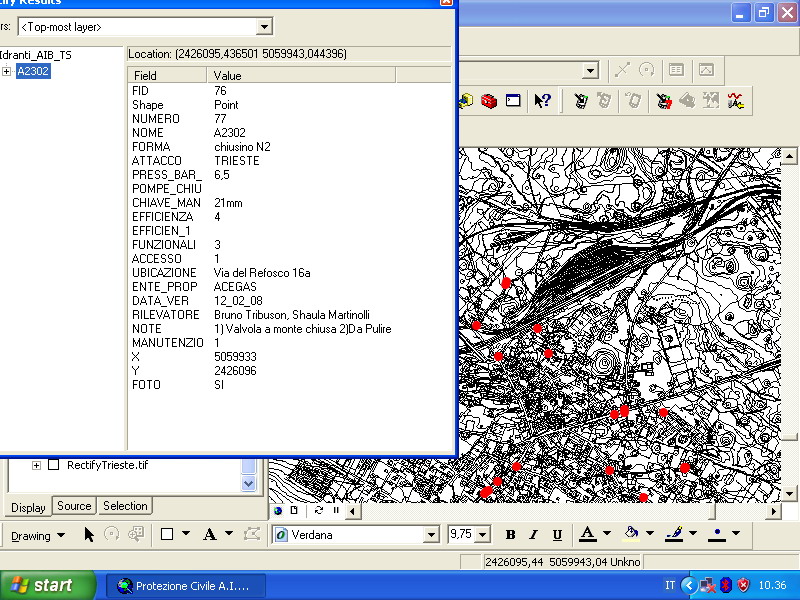Toggle Italic text formatting
Viewport: 800px width, 600px height.
(x=533, y=535)
